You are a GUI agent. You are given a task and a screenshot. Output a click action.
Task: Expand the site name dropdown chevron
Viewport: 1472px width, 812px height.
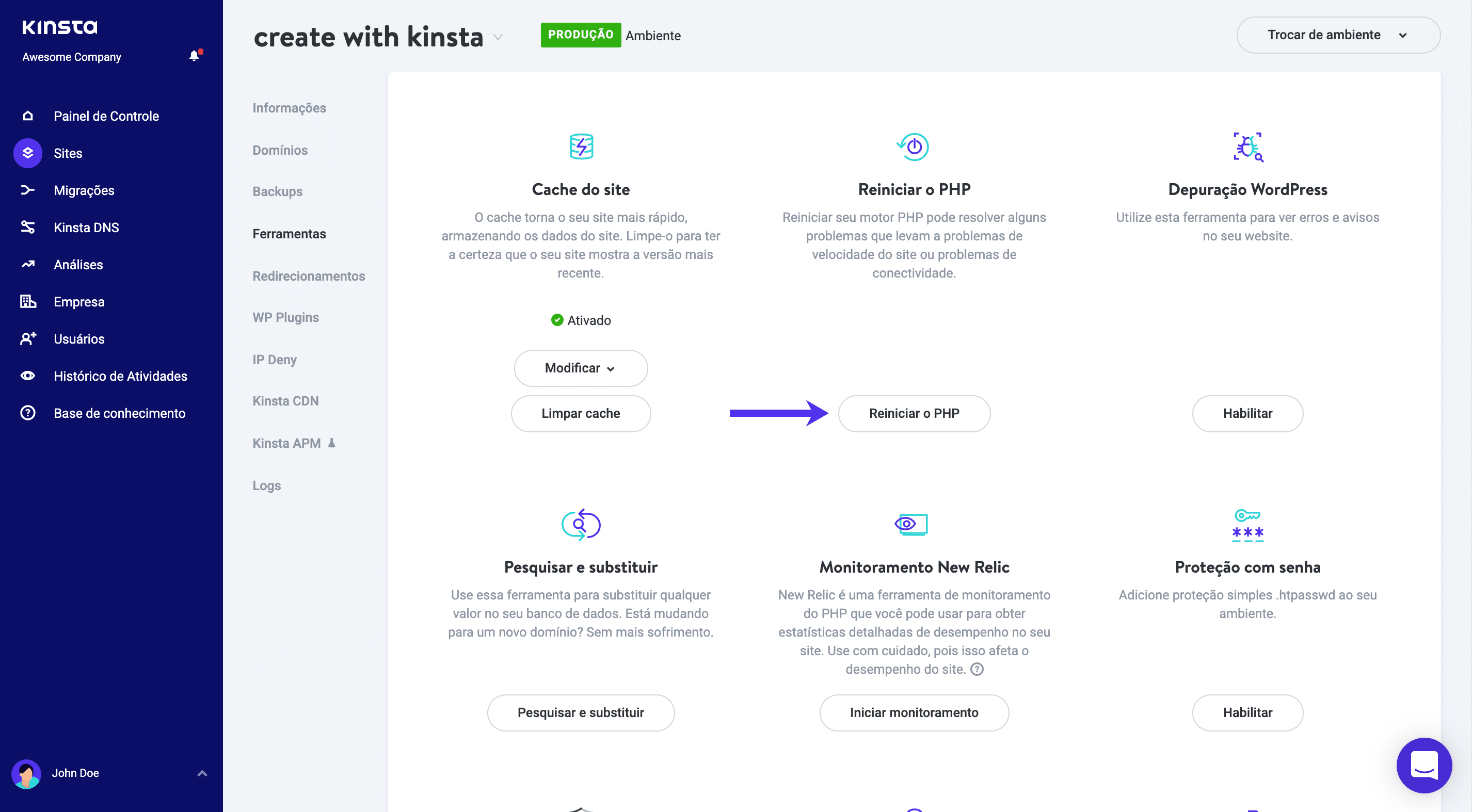click(x=498, y=37)
